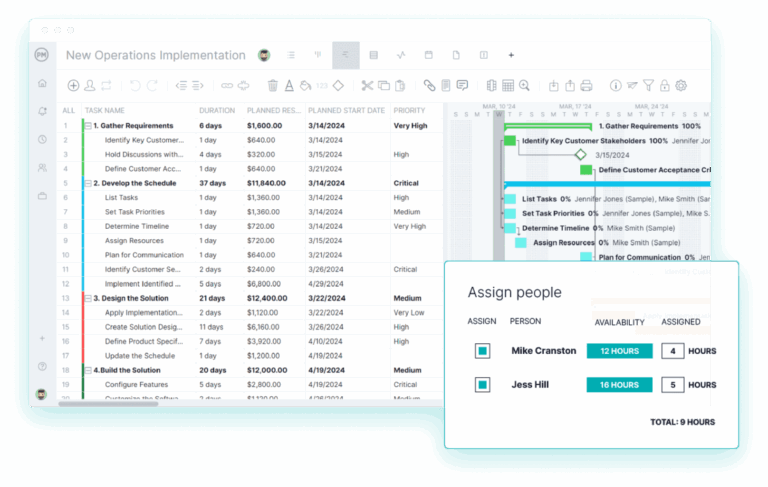Click the PM logo icon
The image size is (768, 487).
[x=42, y=55]
